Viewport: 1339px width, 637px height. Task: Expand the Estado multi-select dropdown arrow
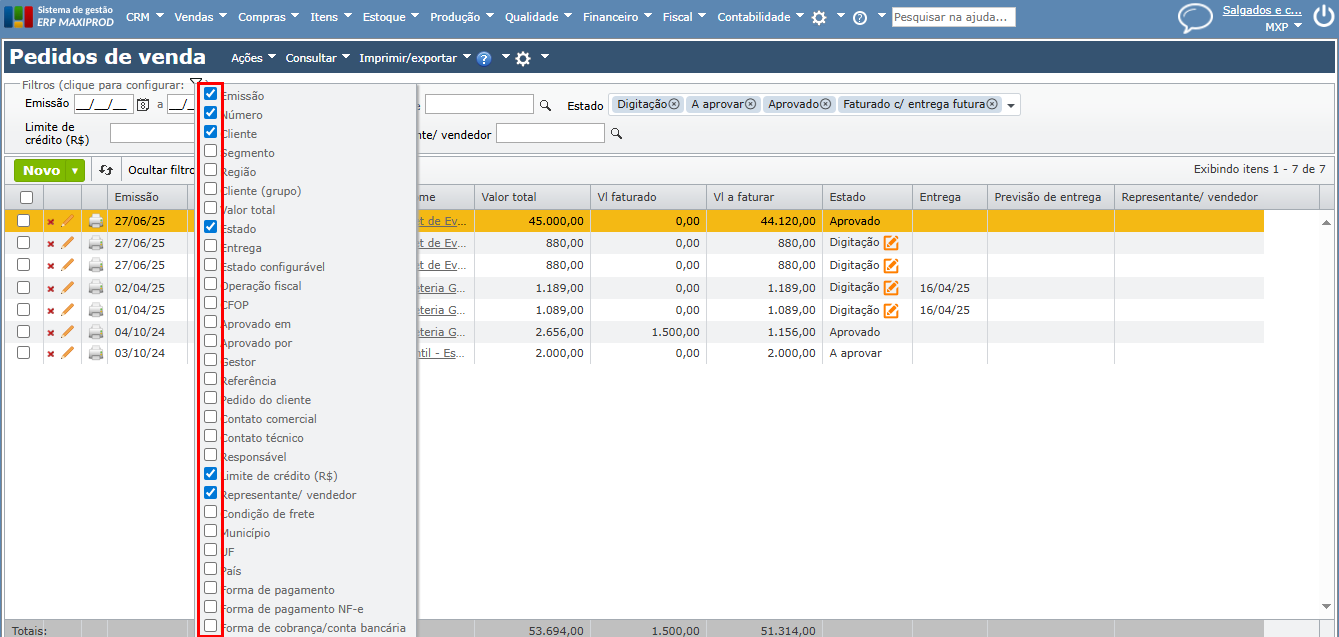pos(1011,105)
